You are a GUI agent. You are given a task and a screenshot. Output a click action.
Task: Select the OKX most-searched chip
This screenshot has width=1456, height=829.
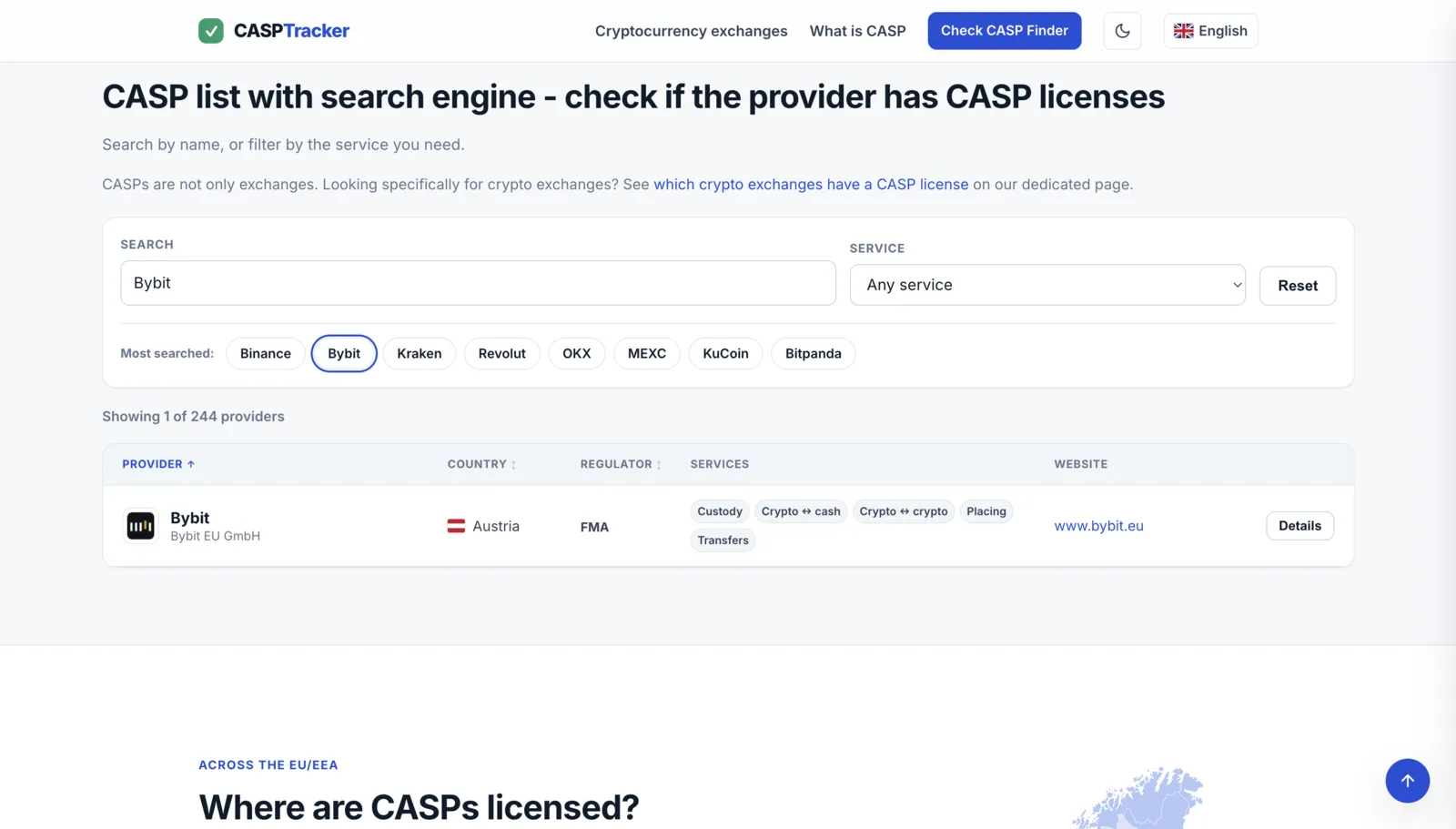coord(577,354)
